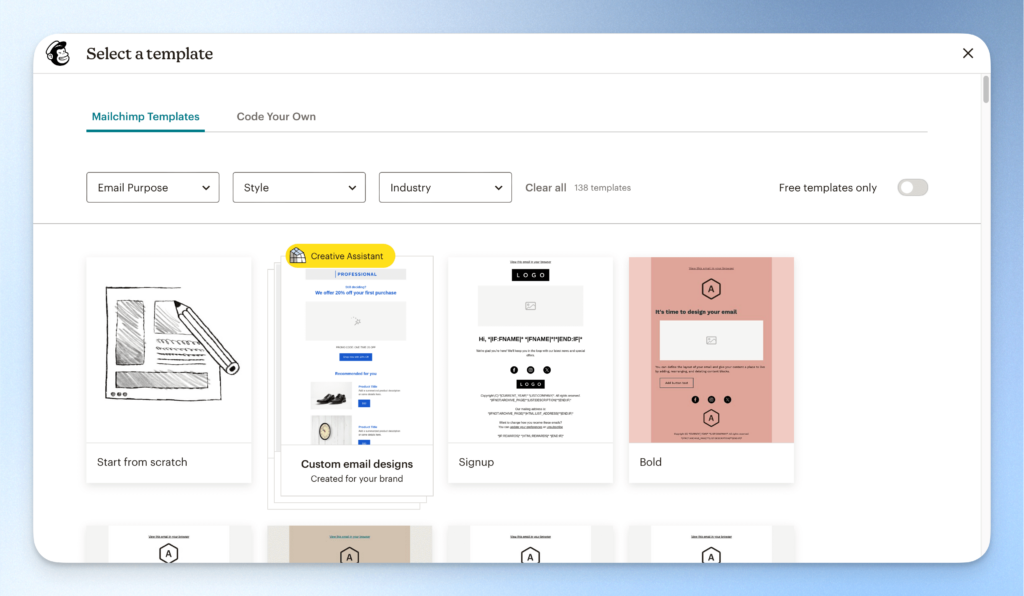Click the Creative Assistant badge
Image resolution: width=1024 pixels, height=596 pixels.
pyautogui.click(x=340, y=256)
